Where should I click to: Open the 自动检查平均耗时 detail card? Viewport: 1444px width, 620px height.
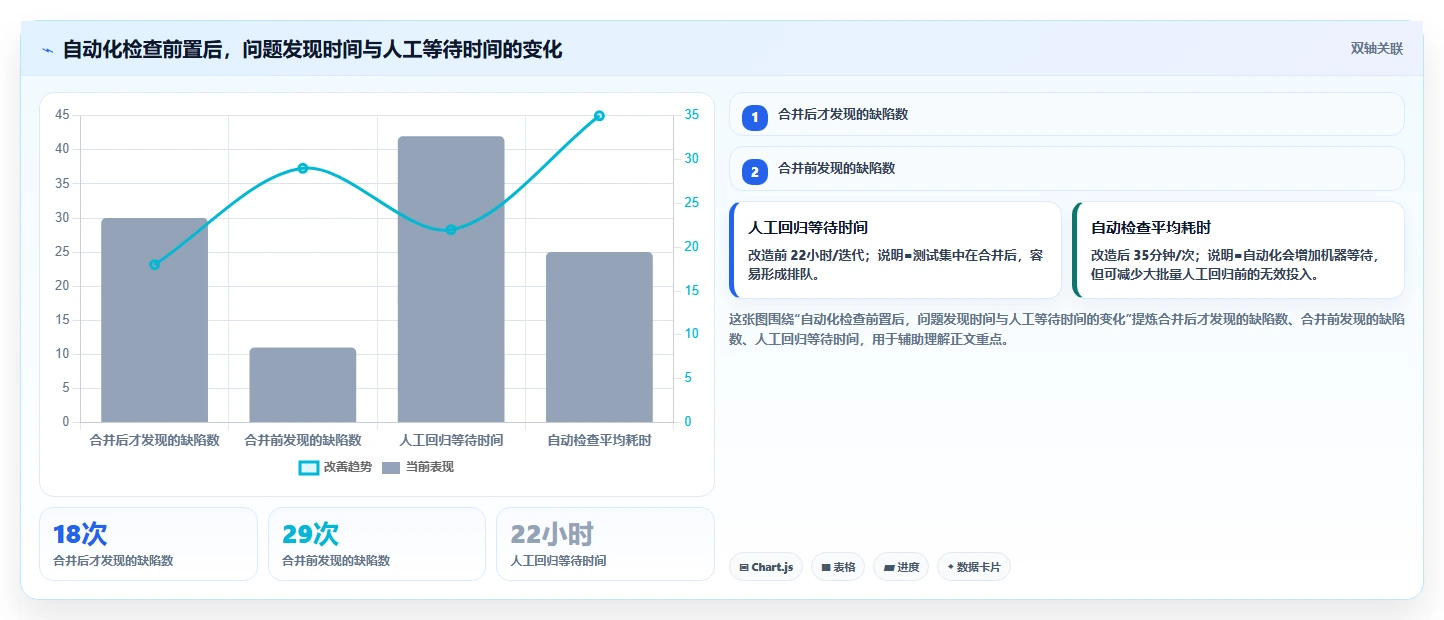click(x=1238, y=250)
